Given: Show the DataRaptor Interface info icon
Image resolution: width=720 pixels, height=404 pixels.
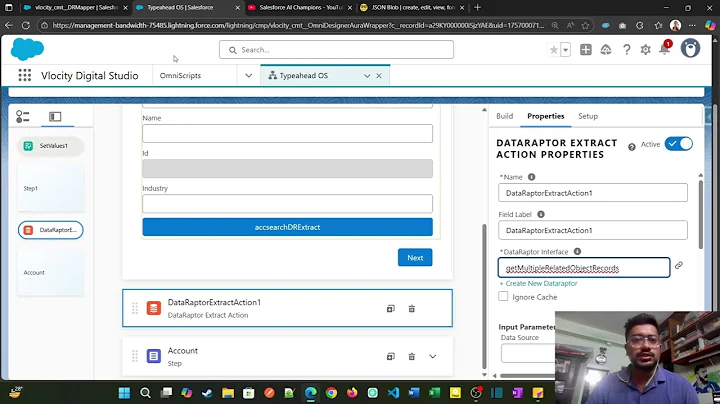Looking at the screenshot, I should pos(577,252).
